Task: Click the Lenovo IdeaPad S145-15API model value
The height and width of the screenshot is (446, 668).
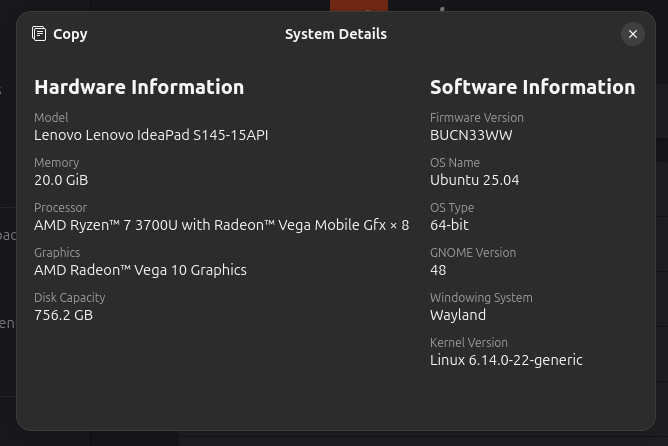Action: (151, 135)
